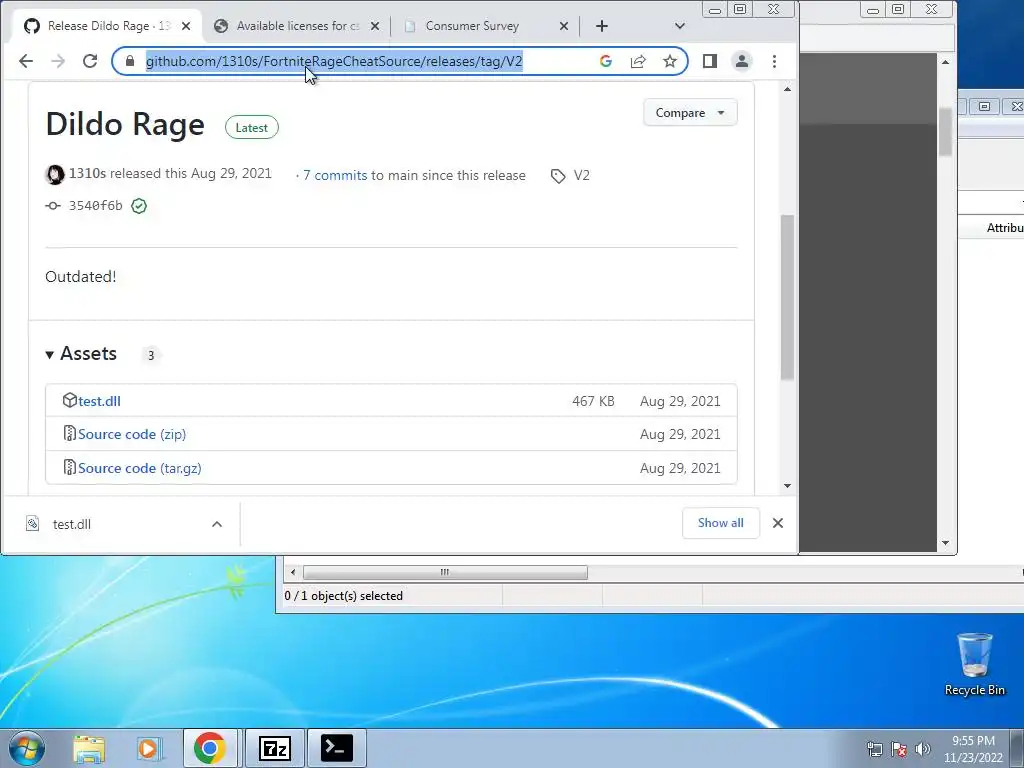
Task: Click the tag icon beside V2
Action: (x=558, y=176)
